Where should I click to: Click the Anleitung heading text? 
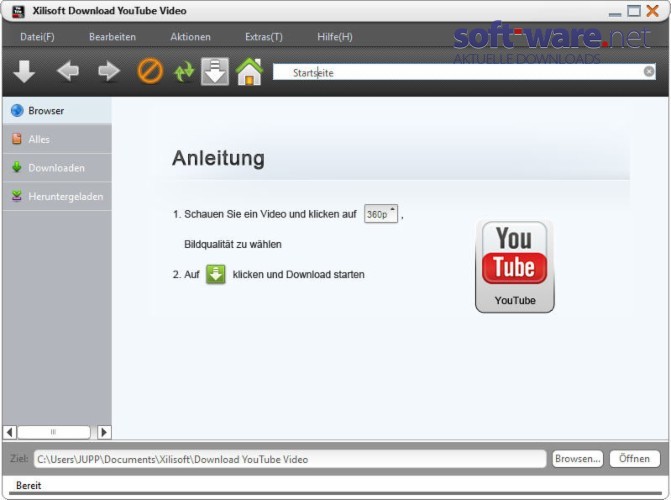(218, 158)
